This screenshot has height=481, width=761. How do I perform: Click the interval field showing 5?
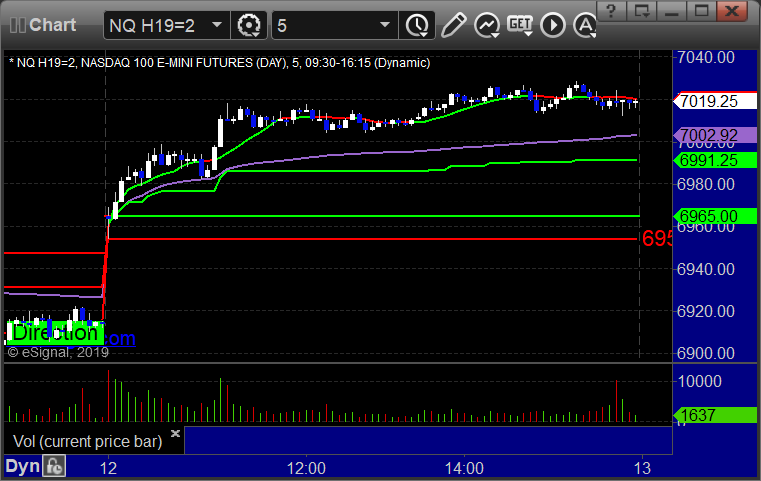[x=335, y=25]
